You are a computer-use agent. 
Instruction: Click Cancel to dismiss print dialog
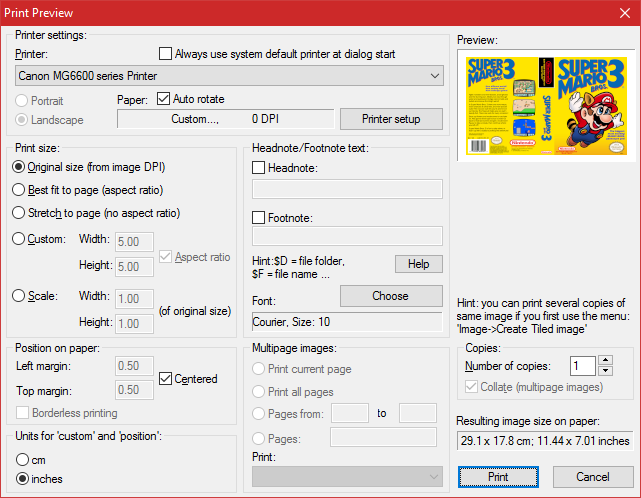(x=593, y=477)
